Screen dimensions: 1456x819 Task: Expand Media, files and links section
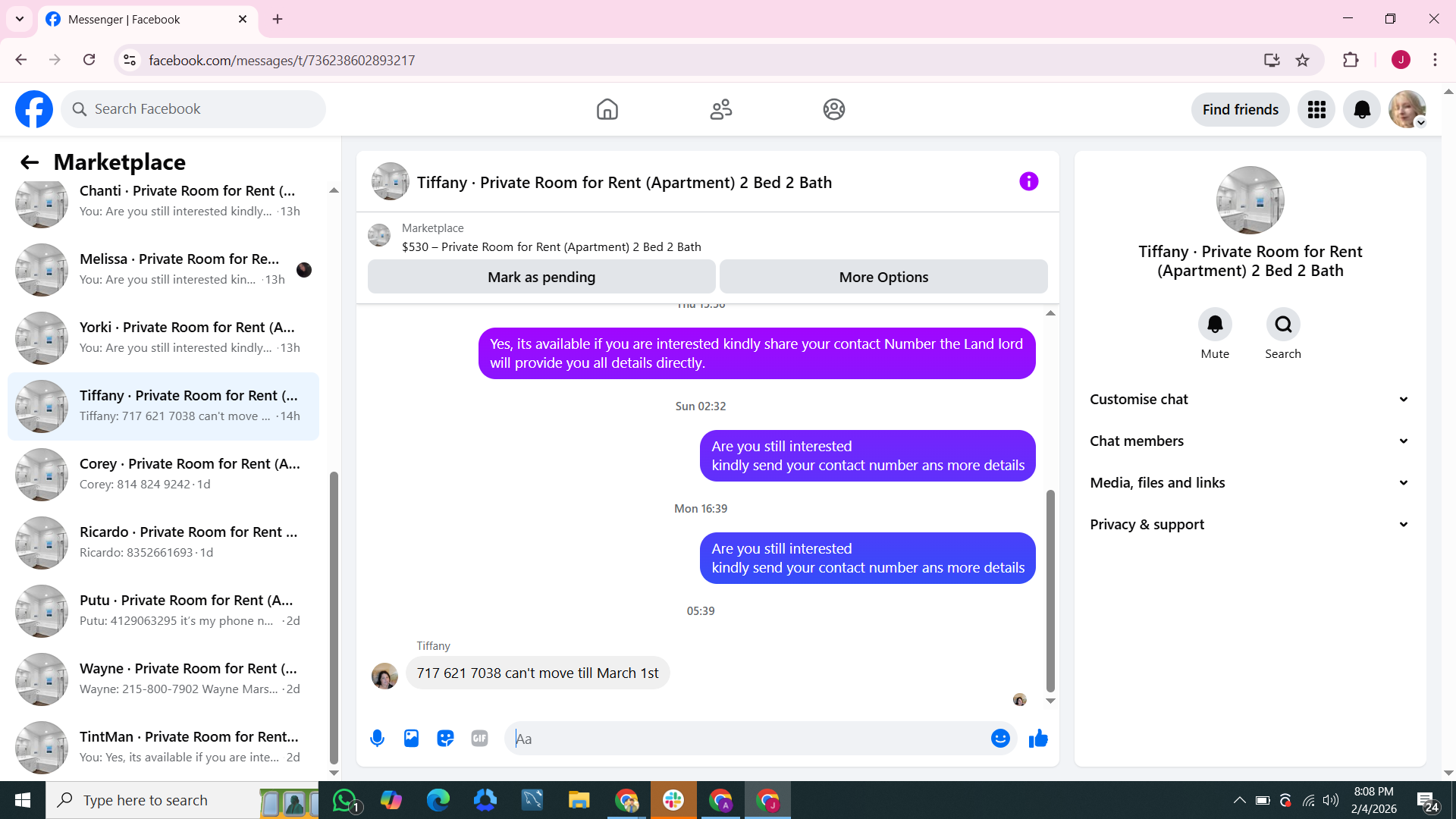[x=1250, y=482]
